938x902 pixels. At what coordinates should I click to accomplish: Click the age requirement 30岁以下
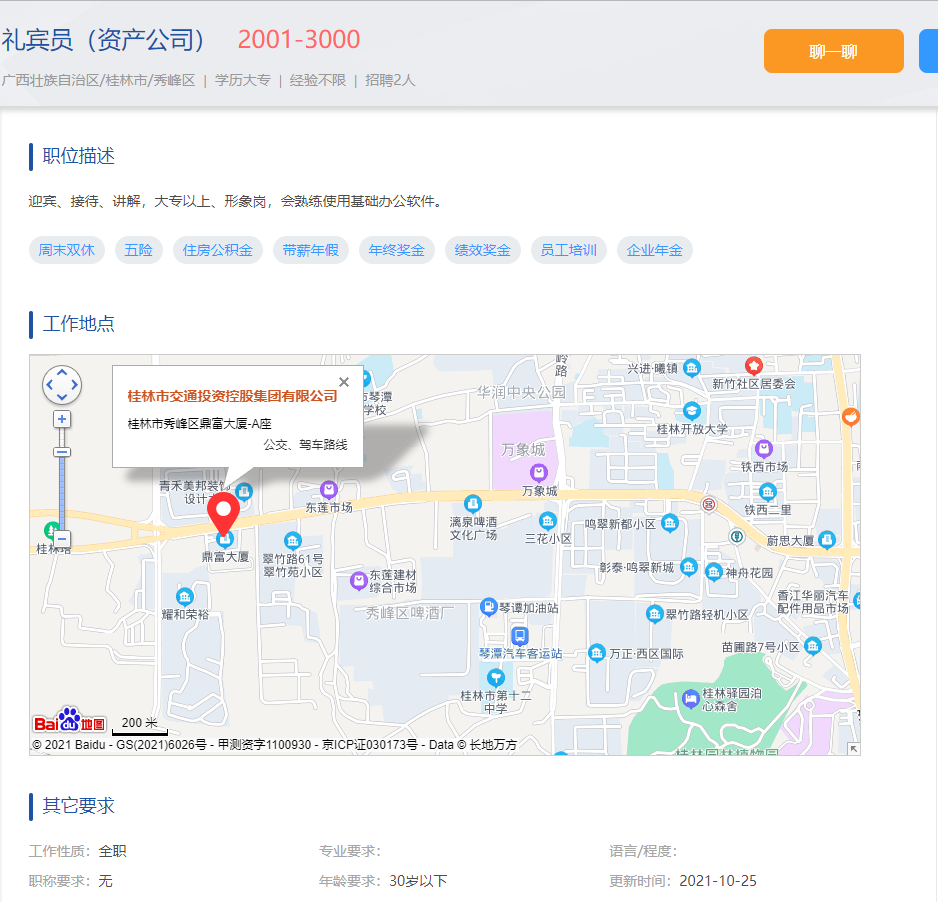[x=418, y=880]
